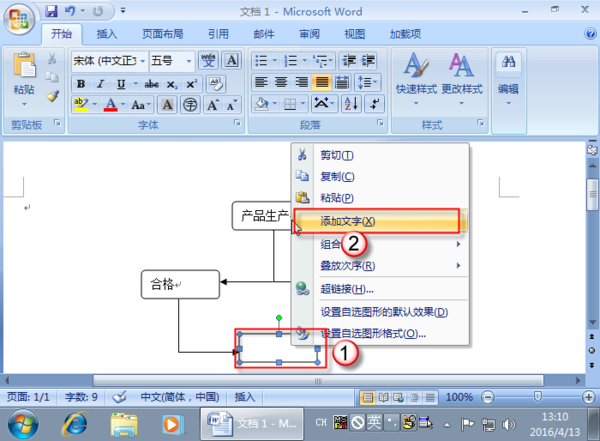Align text right
This screenshot has width=600, height=441.
point(301,82)
